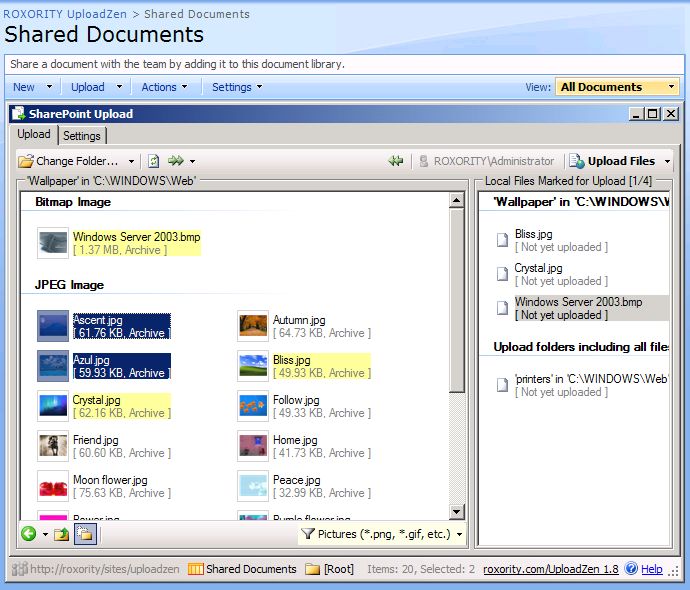Screen dimensions: 690x590
Task: Open the roxority.com/UploadZen 1.8 link
Action: click(x=551, y=569)
